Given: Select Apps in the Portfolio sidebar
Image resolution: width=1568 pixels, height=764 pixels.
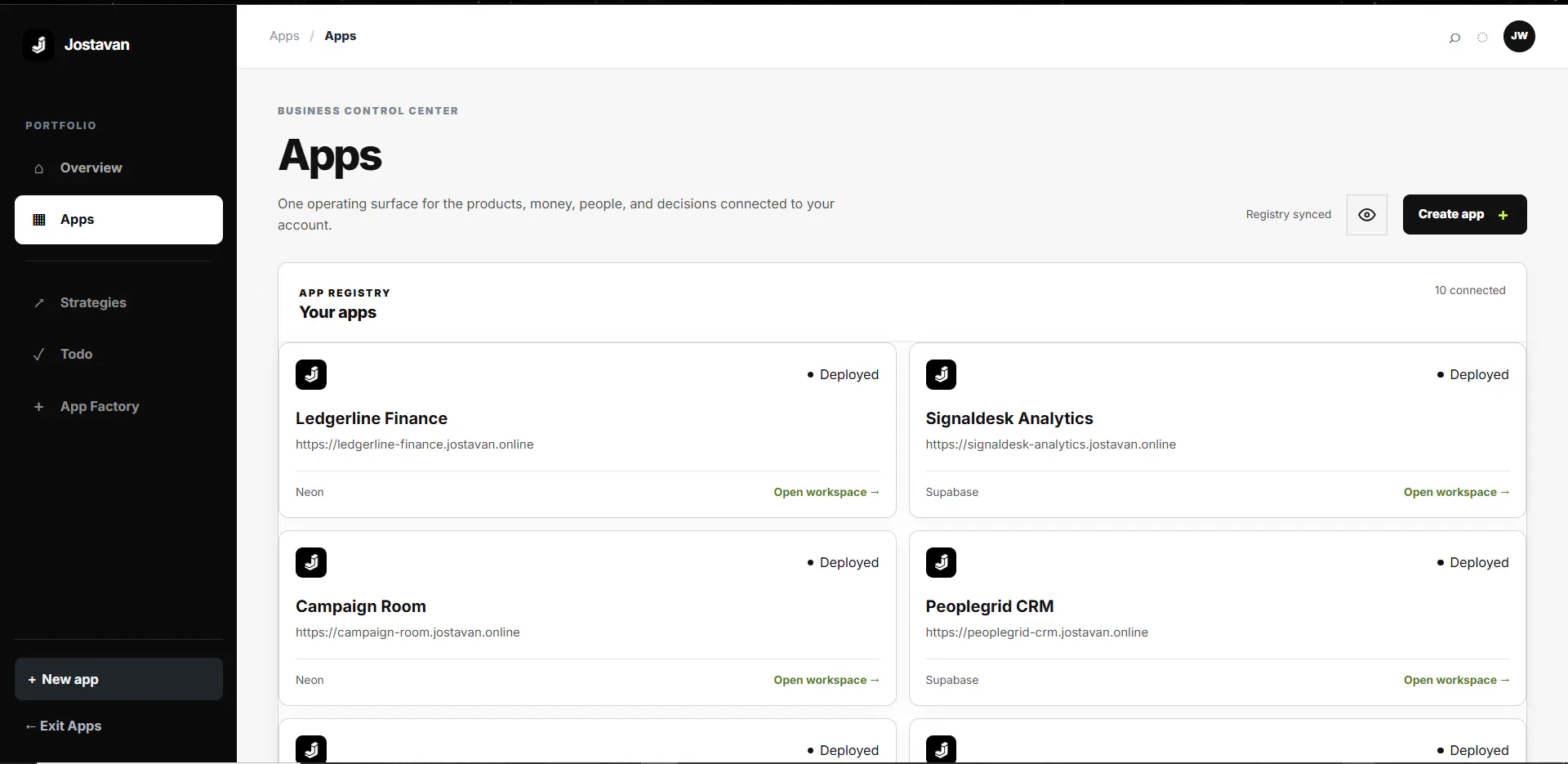Looking at the screenshot, I should coord(118,220).
